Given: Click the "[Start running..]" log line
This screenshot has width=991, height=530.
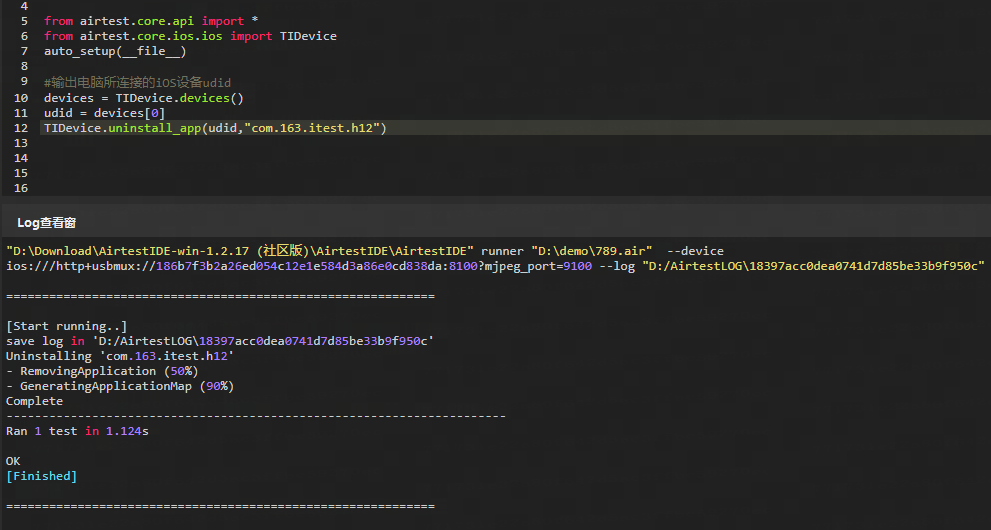Looking at the screenshot, I should pyautogui.click(x=66, y=326).
